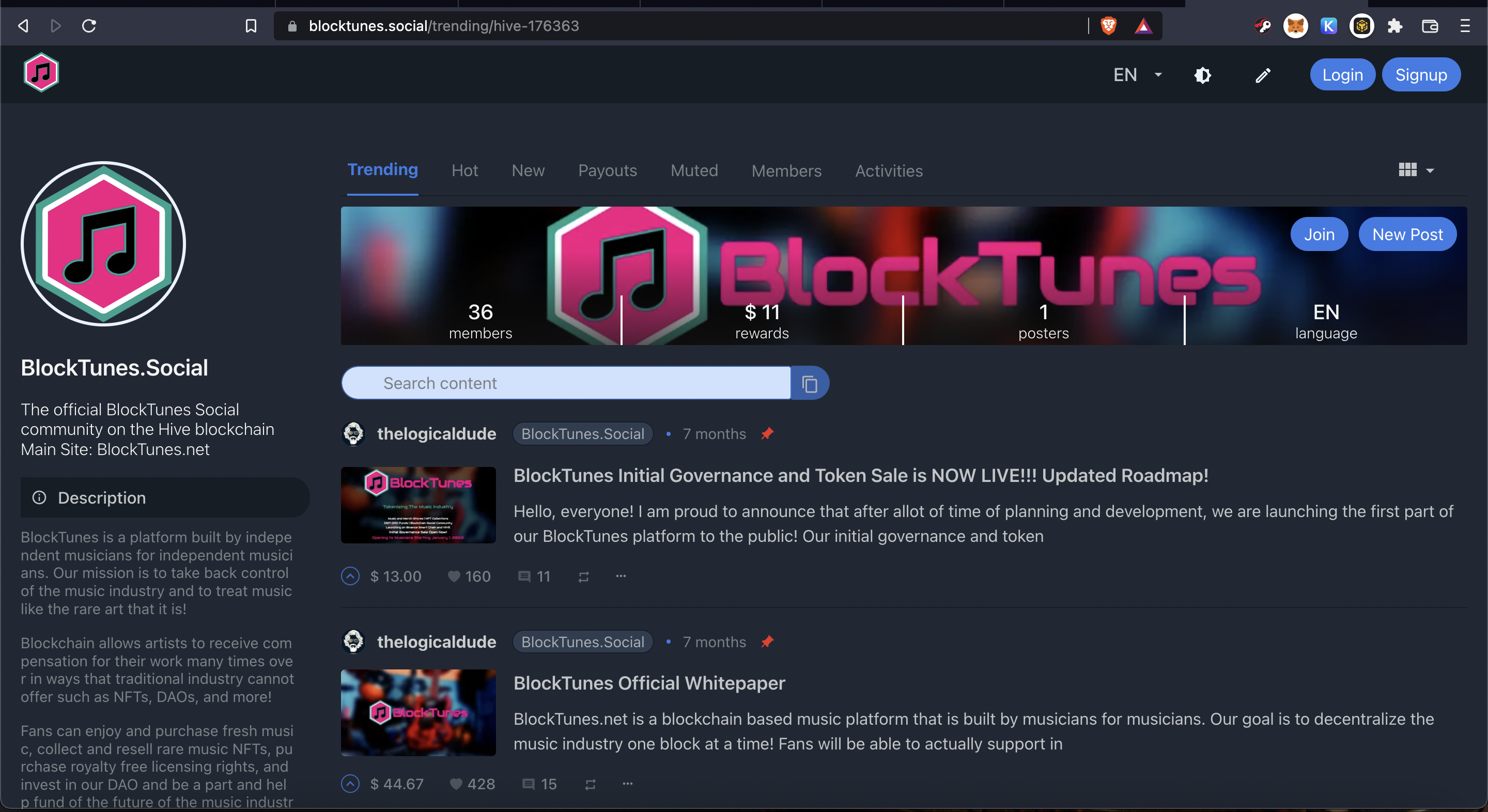Open more options on Whitepaper post
This screenshot has height=812, width=1488.
point(628,784)
